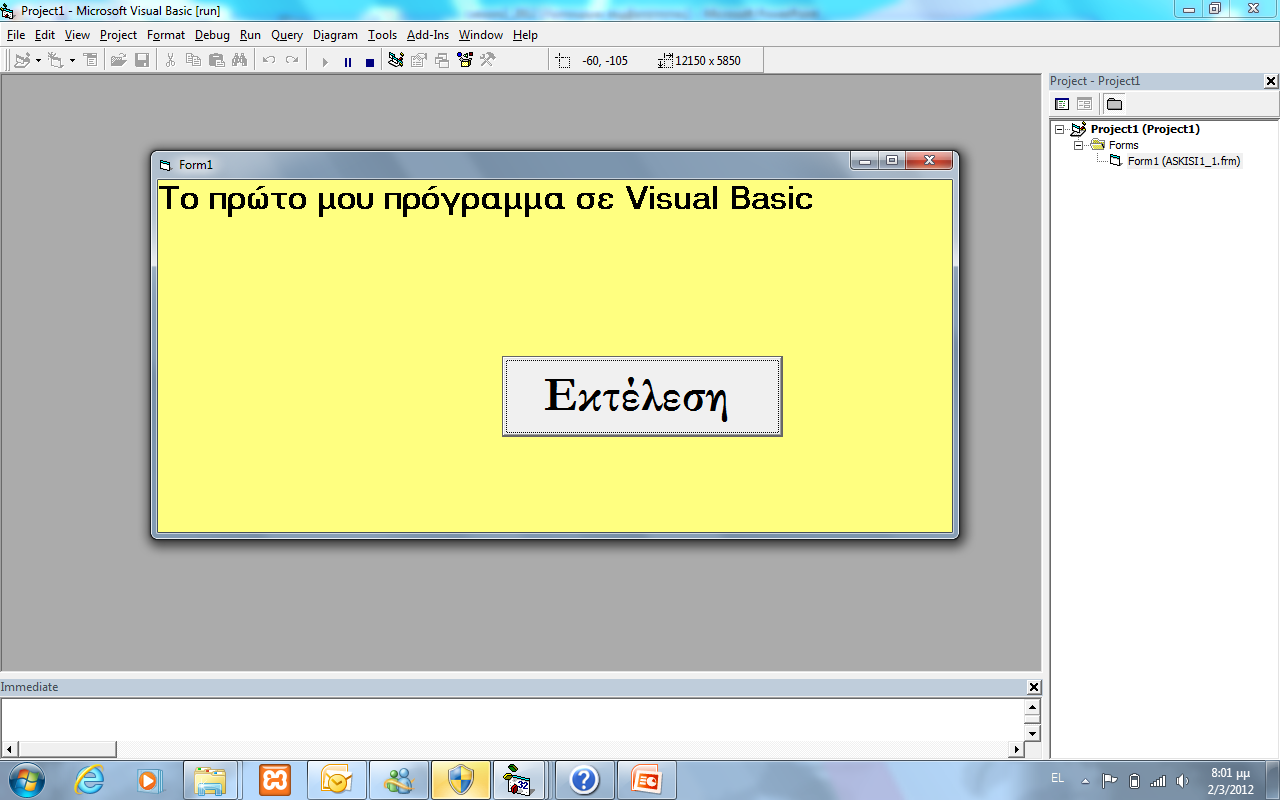Click the Immediate window scroll-down arrow
The width and height of the screenshot is (1280, 800).
(x=1032, y=733)
